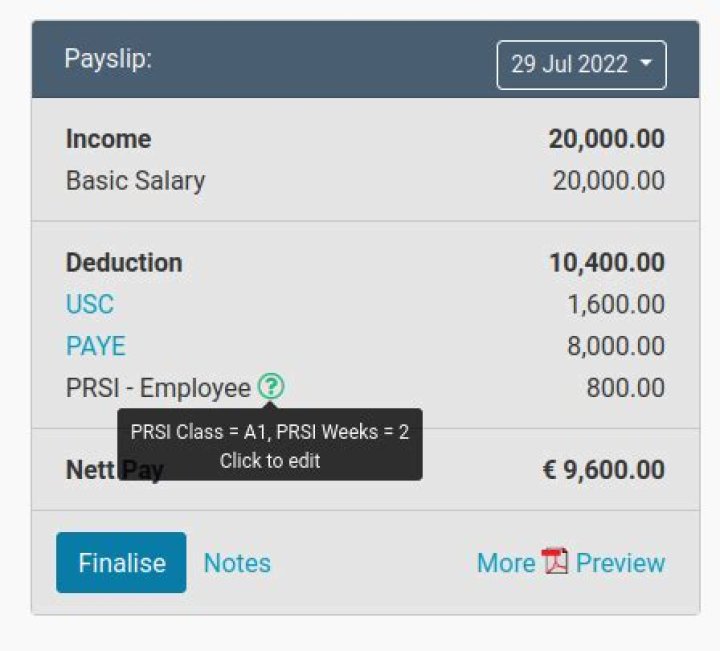This screenshot has width=720, height=651.
Task: Click the PAYE amount 8,000.00
Action: click(615, 346)
